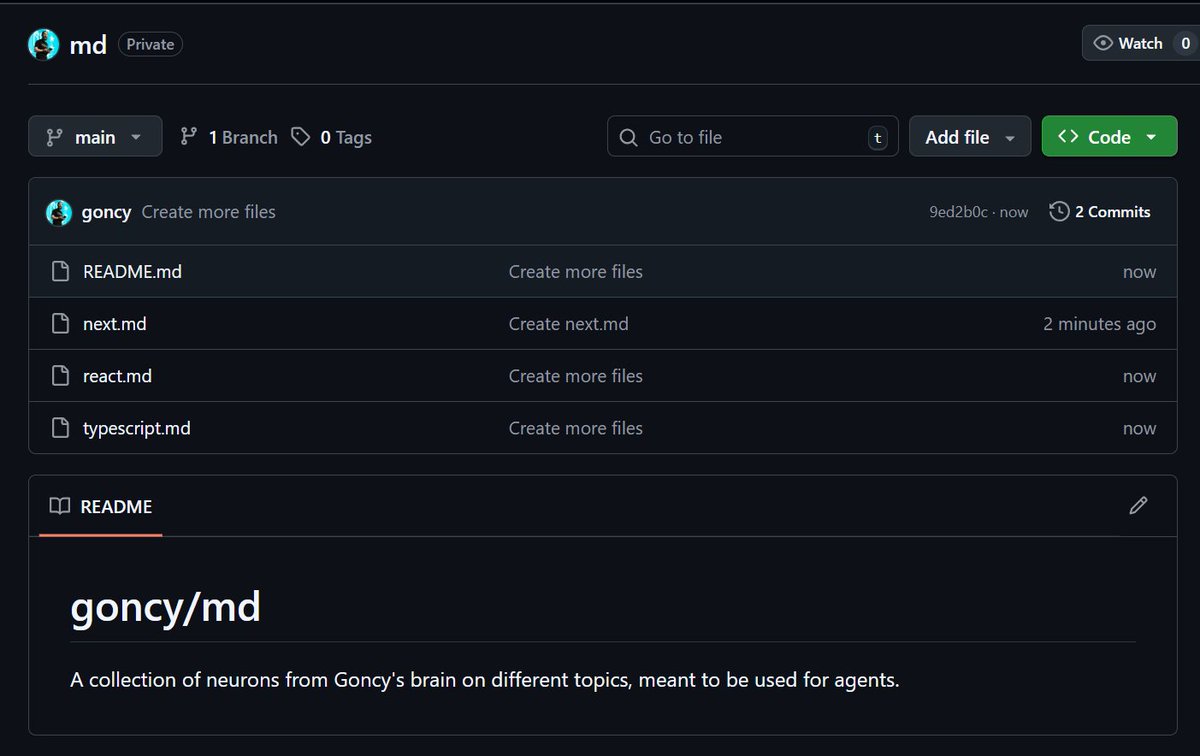Image resolution: width=1200 pixels, height=756 pixels.
Task: Open the md repository name link
Action: (88, 45)
